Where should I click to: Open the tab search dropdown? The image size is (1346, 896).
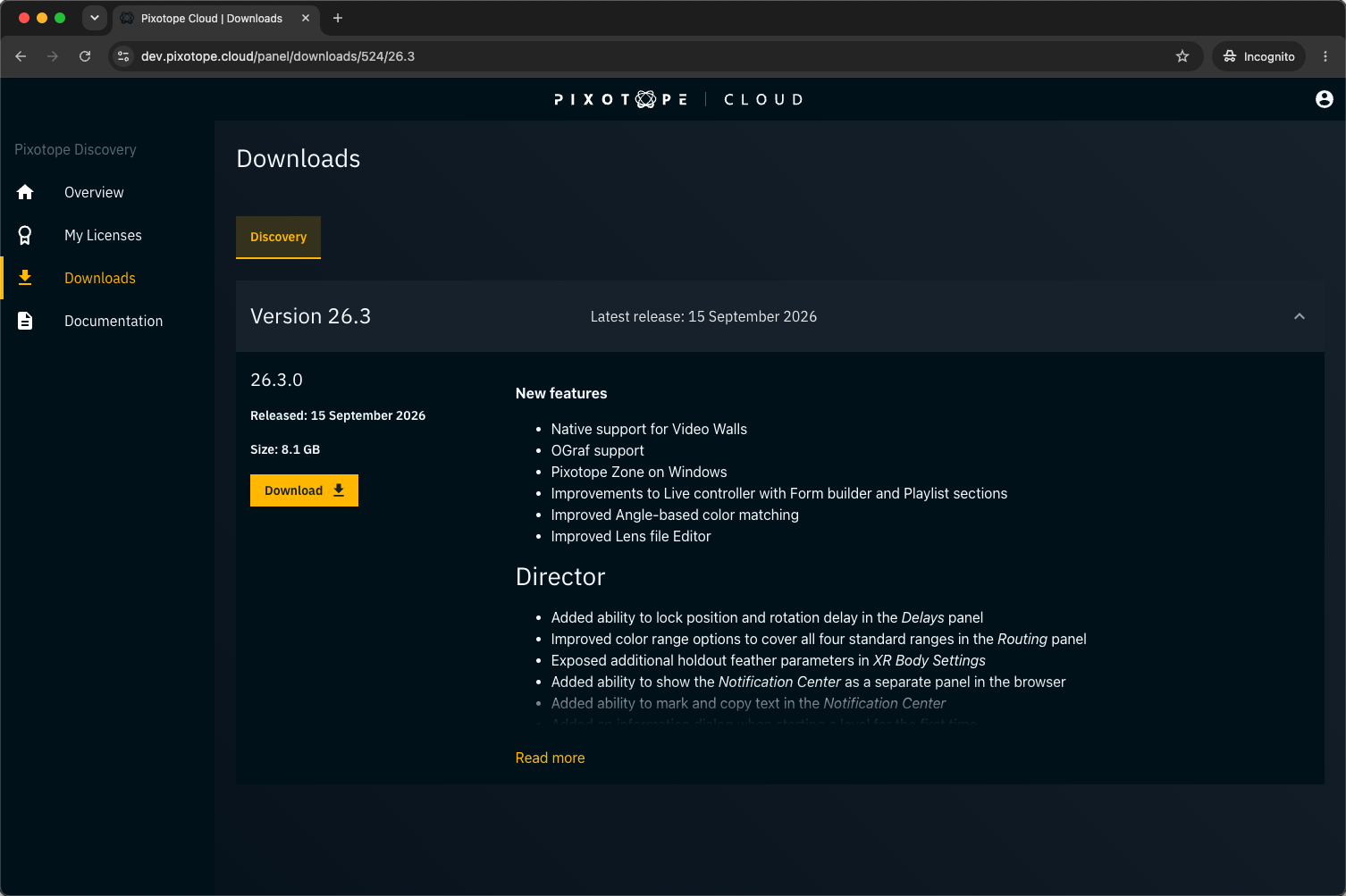[95, 18]
